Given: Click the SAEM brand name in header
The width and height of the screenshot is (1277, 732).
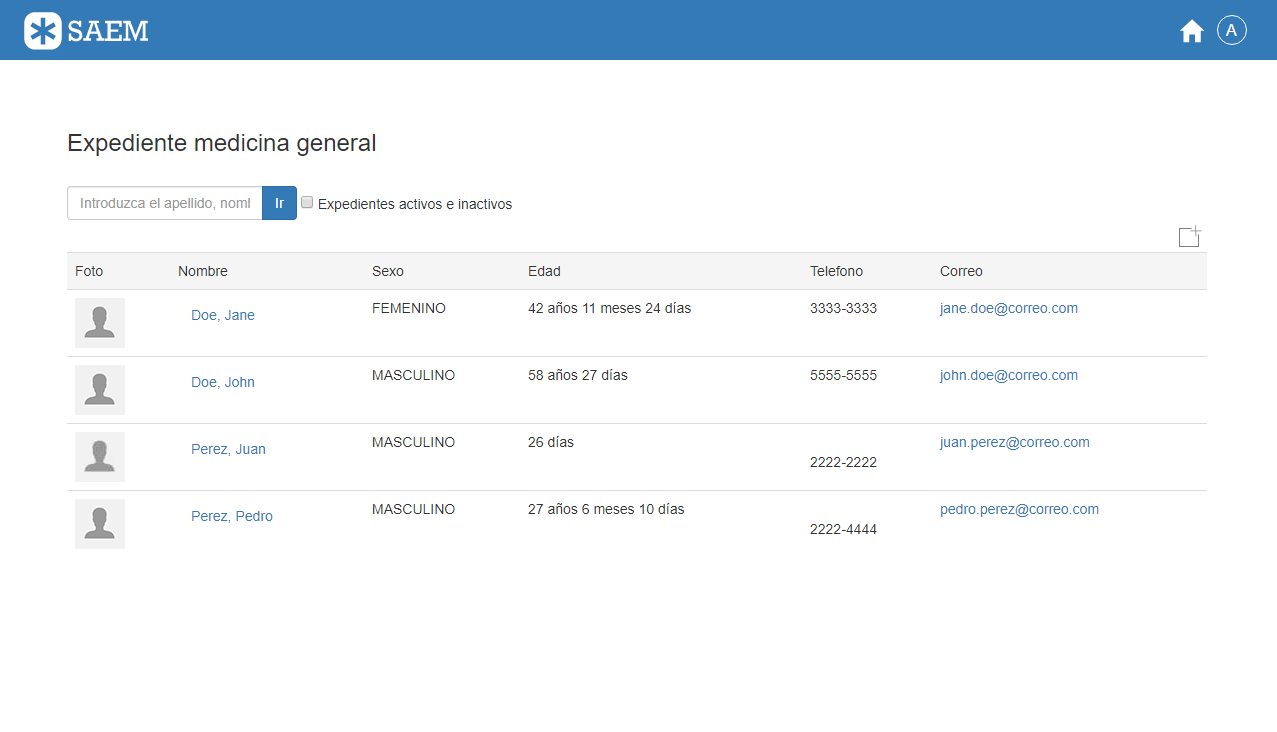Looking at the screenshot, I should tap(108, 32).
